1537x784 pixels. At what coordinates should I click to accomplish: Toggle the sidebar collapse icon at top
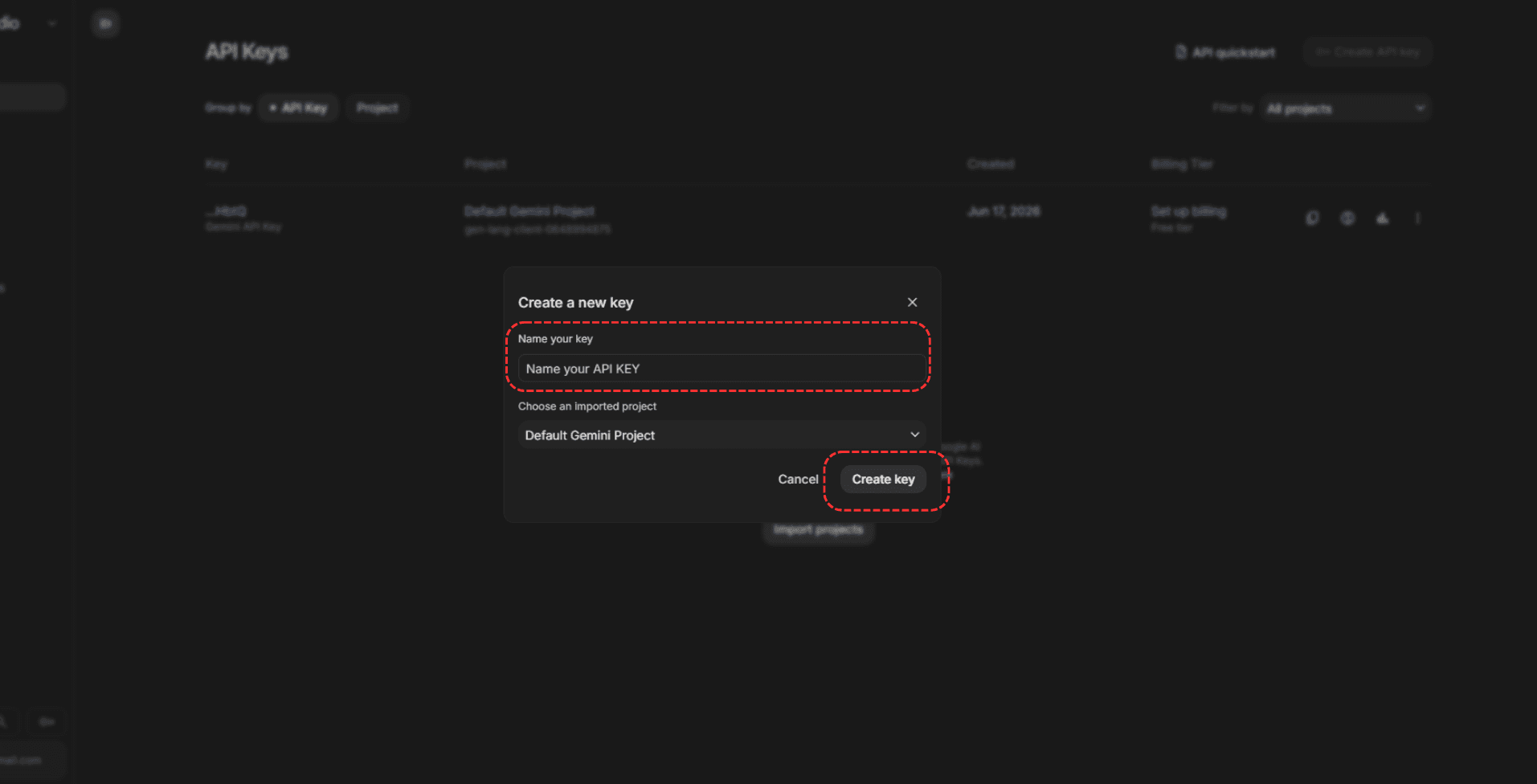click(105, 23)
